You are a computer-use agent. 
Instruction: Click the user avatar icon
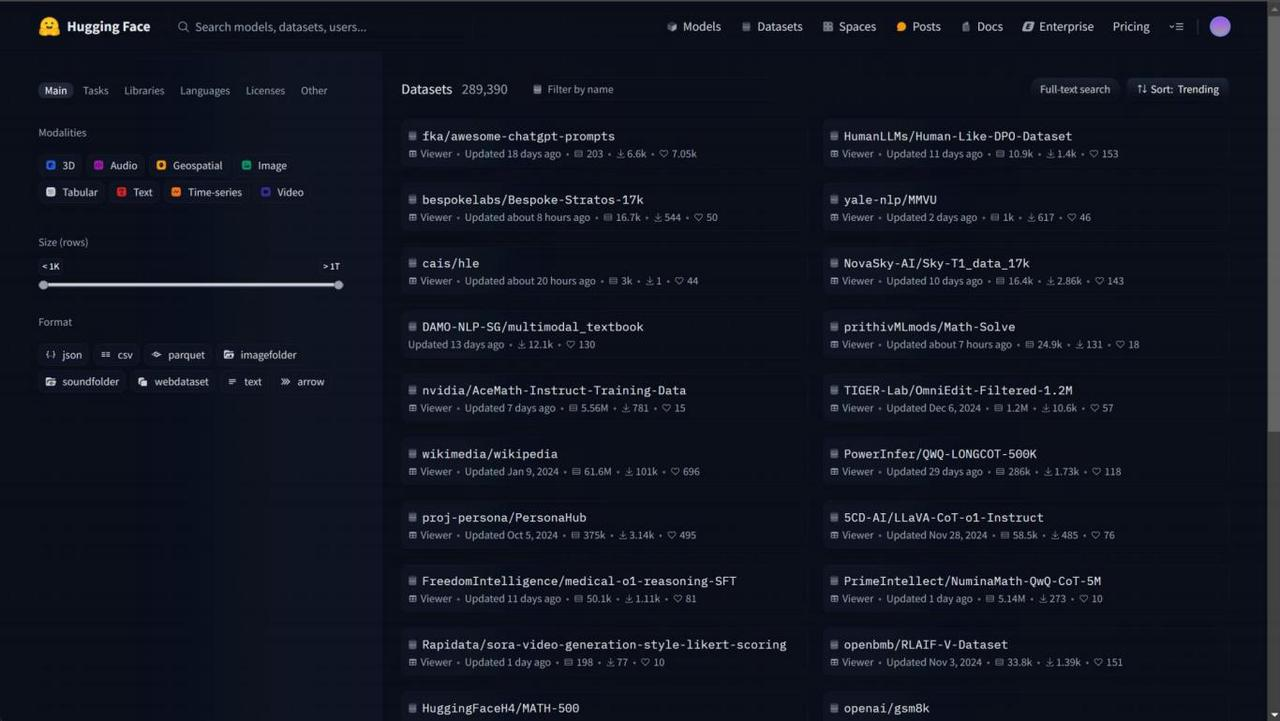coord(1220,27)
